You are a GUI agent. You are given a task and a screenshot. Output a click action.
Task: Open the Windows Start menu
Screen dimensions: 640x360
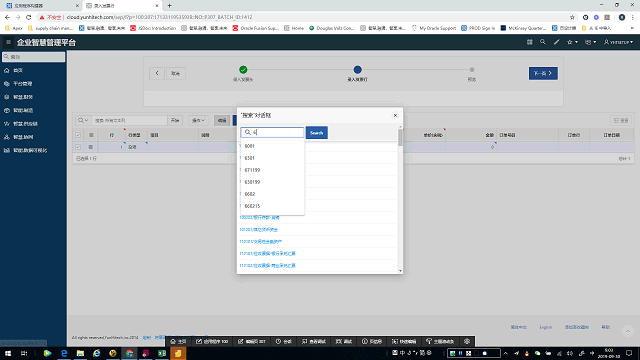tap(8, 353)
